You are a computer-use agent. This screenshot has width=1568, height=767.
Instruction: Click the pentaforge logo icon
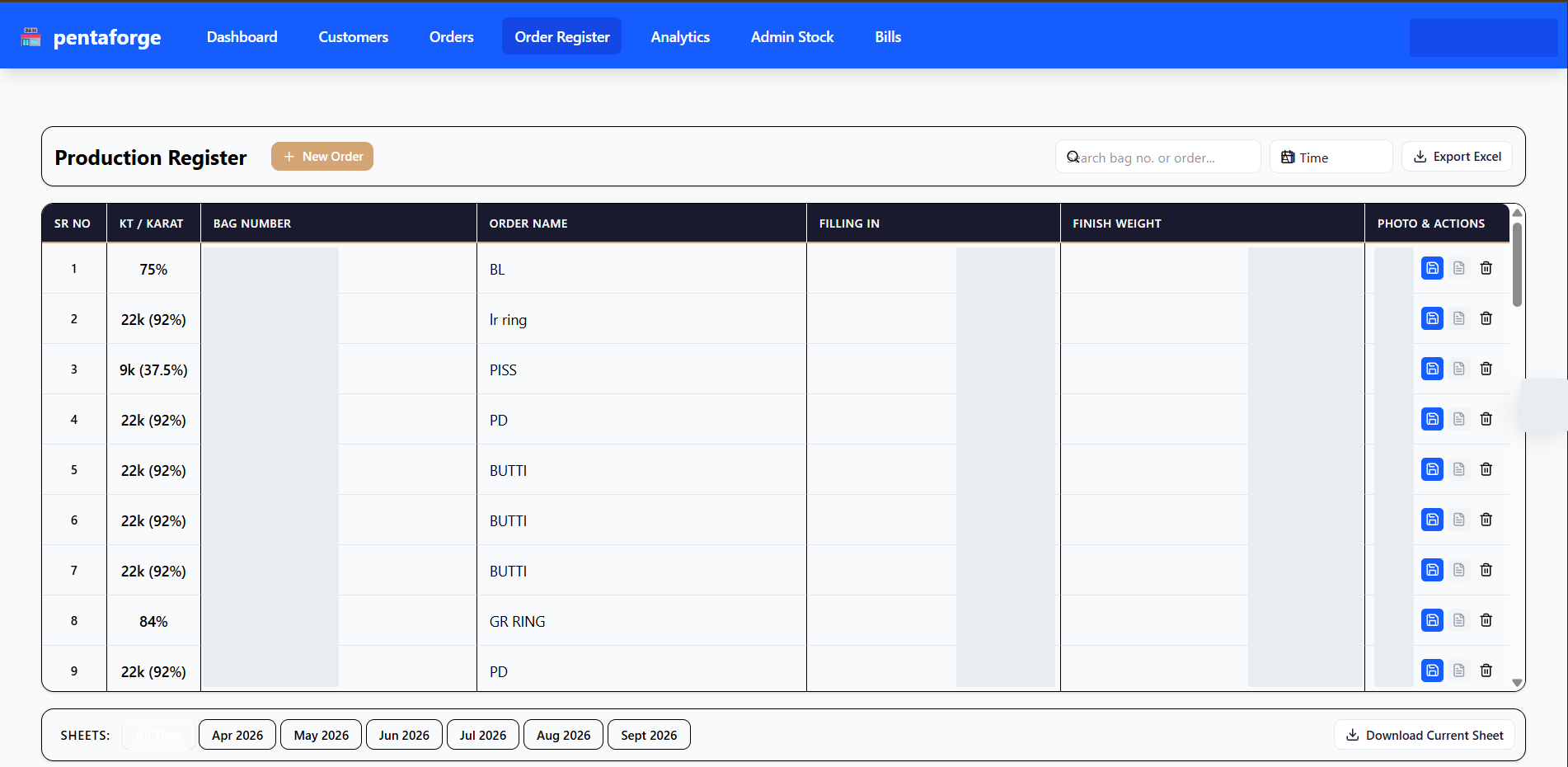tap(31, 36)
